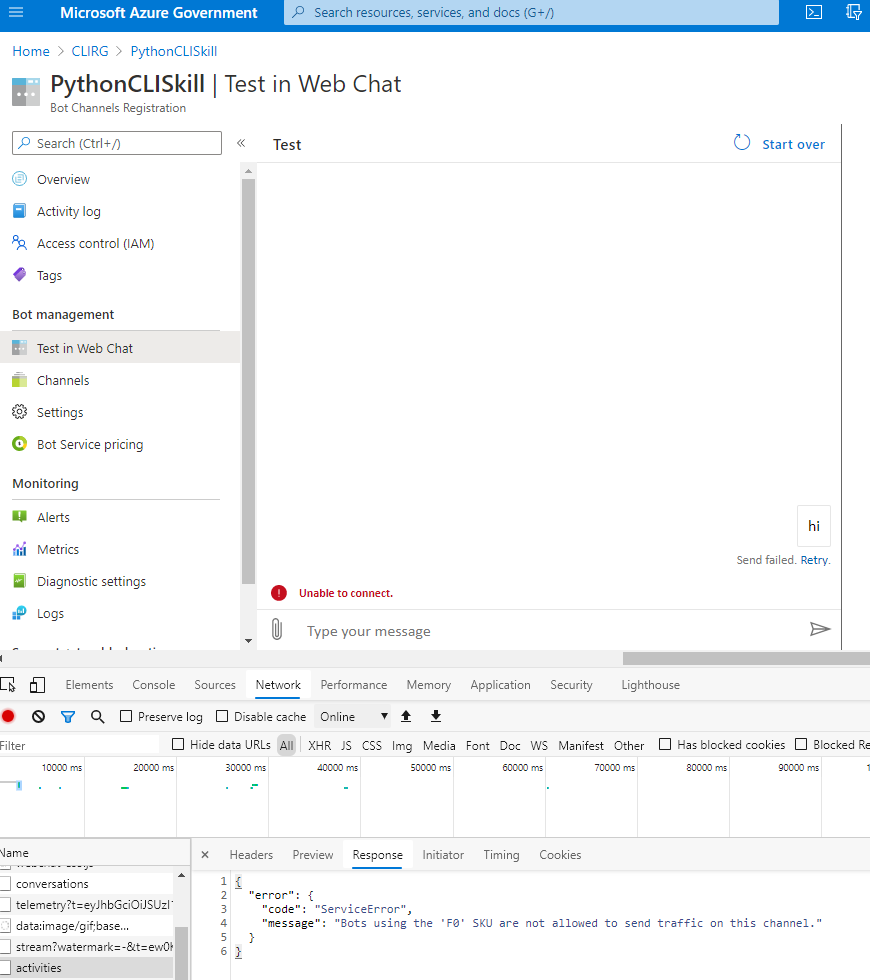Click the Channels icon

tap(20, 380)
